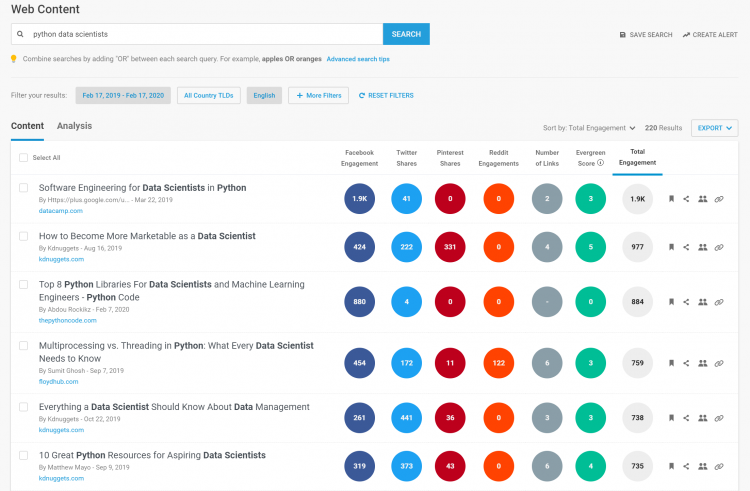Expand the Export dropdown button

[714, 128]
